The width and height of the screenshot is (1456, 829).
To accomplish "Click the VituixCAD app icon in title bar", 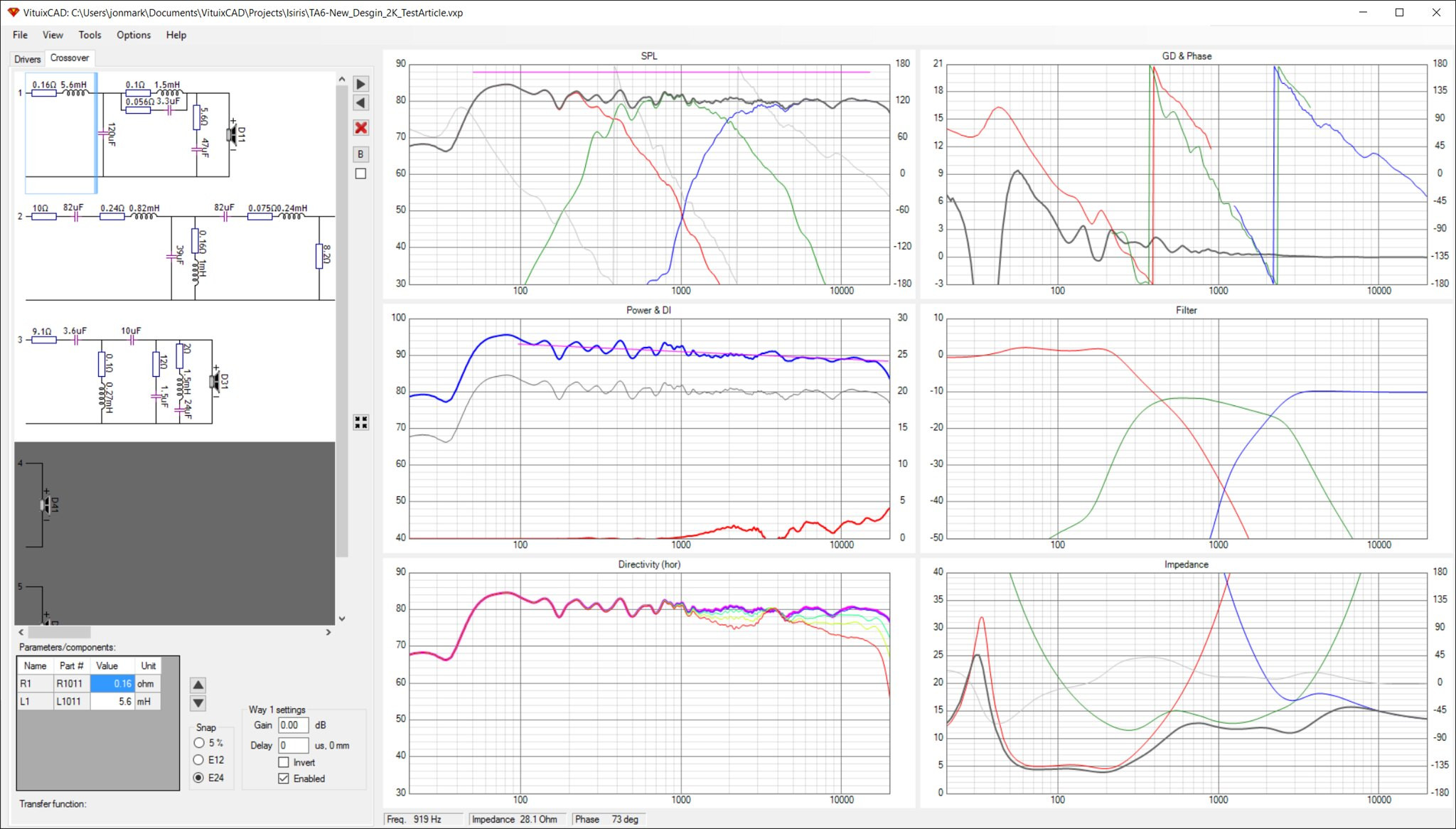I will tap(14, 12).
